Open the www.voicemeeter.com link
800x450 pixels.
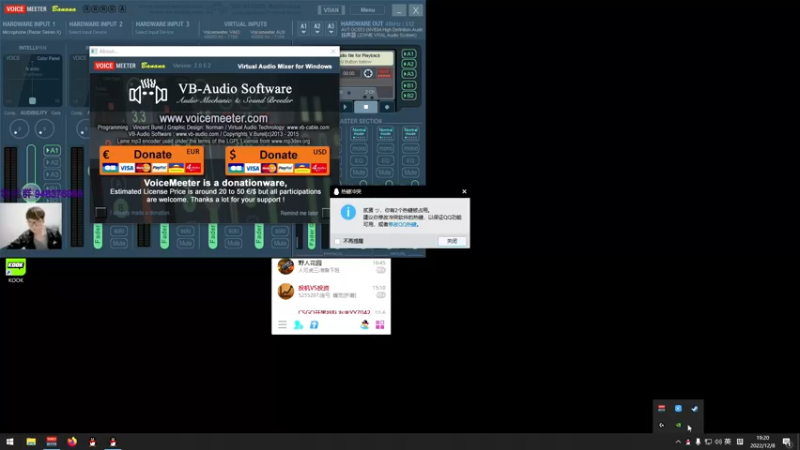[213, 118]
